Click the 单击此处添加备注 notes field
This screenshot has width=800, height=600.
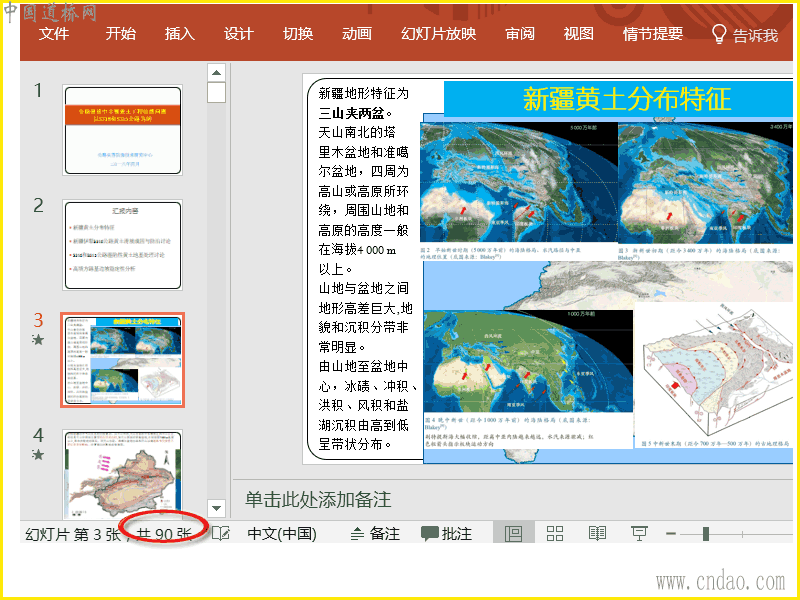pyautogui.click(x=318, y=500)
